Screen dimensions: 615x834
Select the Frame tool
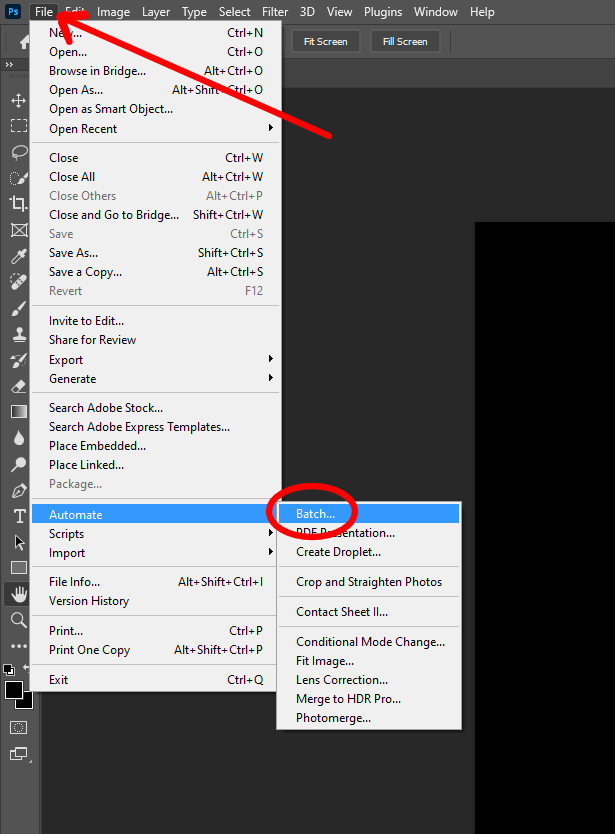coord(19,230)
